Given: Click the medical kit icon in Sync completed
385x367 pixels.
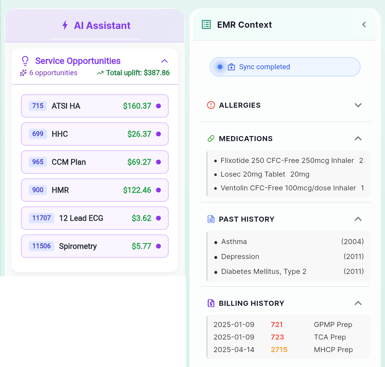Looking at the screenshot, I should tap(231, 67).
